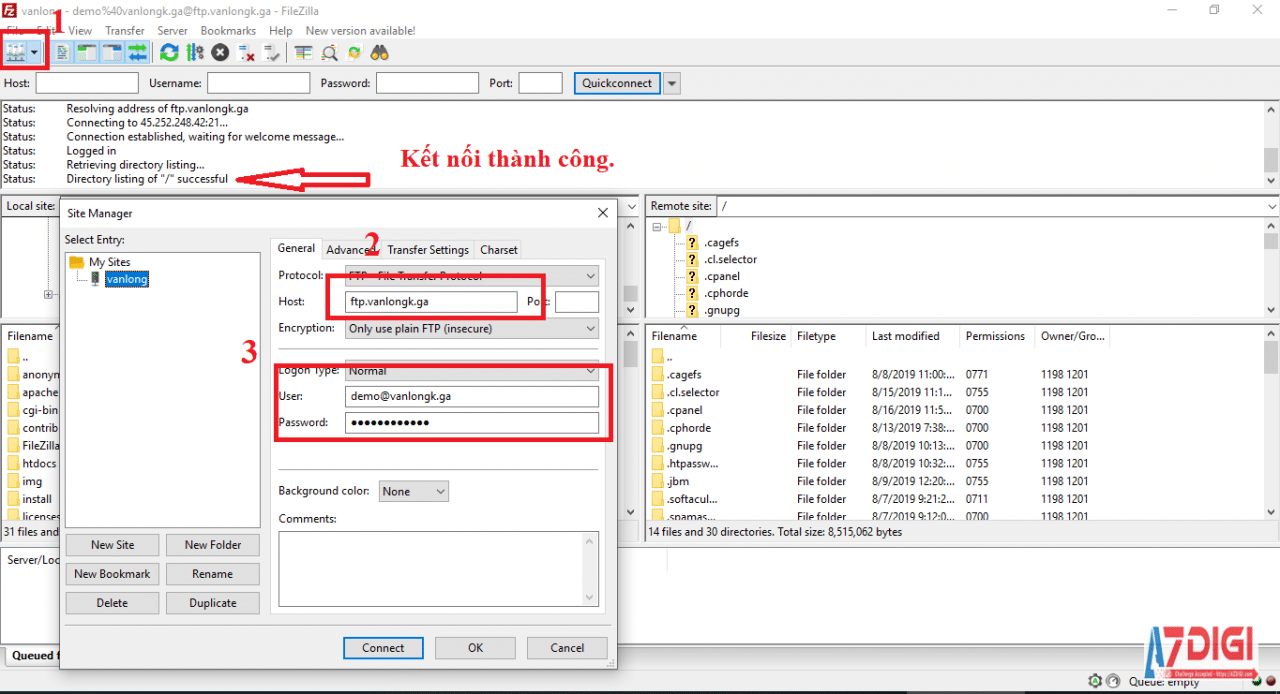Screen dimensions: 1280x694
Task: Click the User field with demo@vanlongk.ga
Action: (x=472, y=396)
